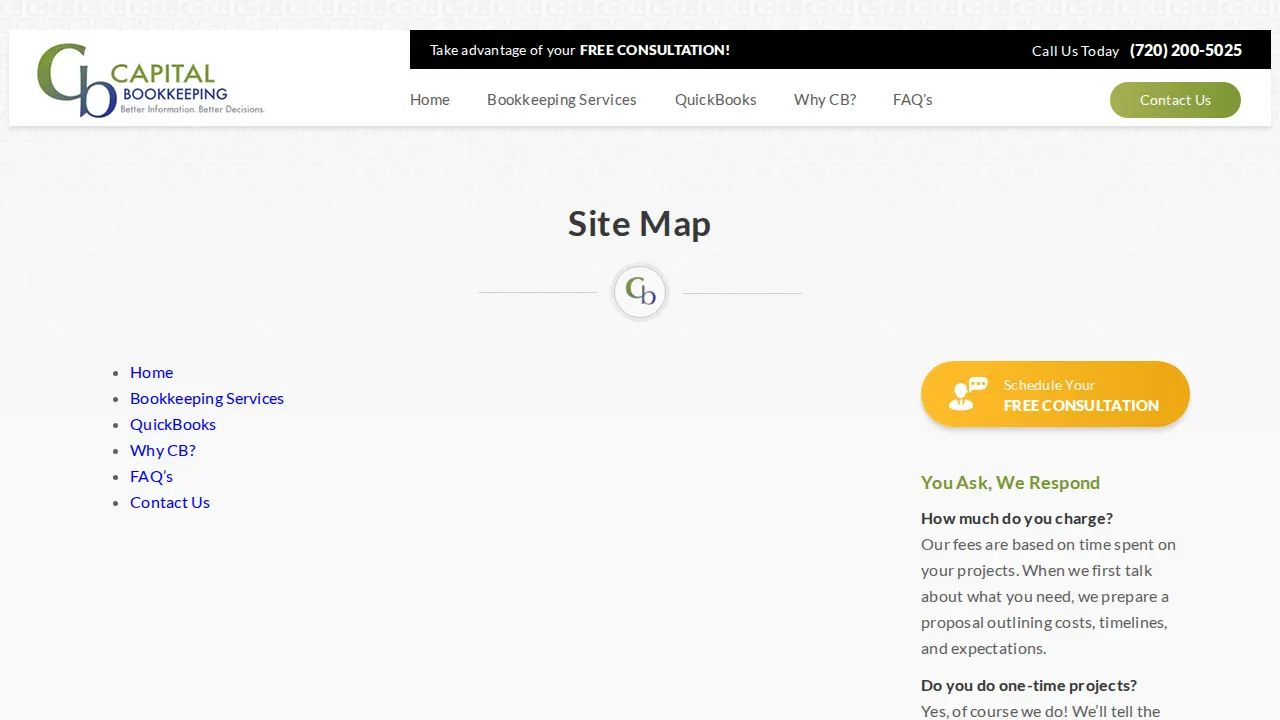Open the Why CB? link in site map list
Image resolution: width=1280 pixels, height=720 pixels.
163,450
